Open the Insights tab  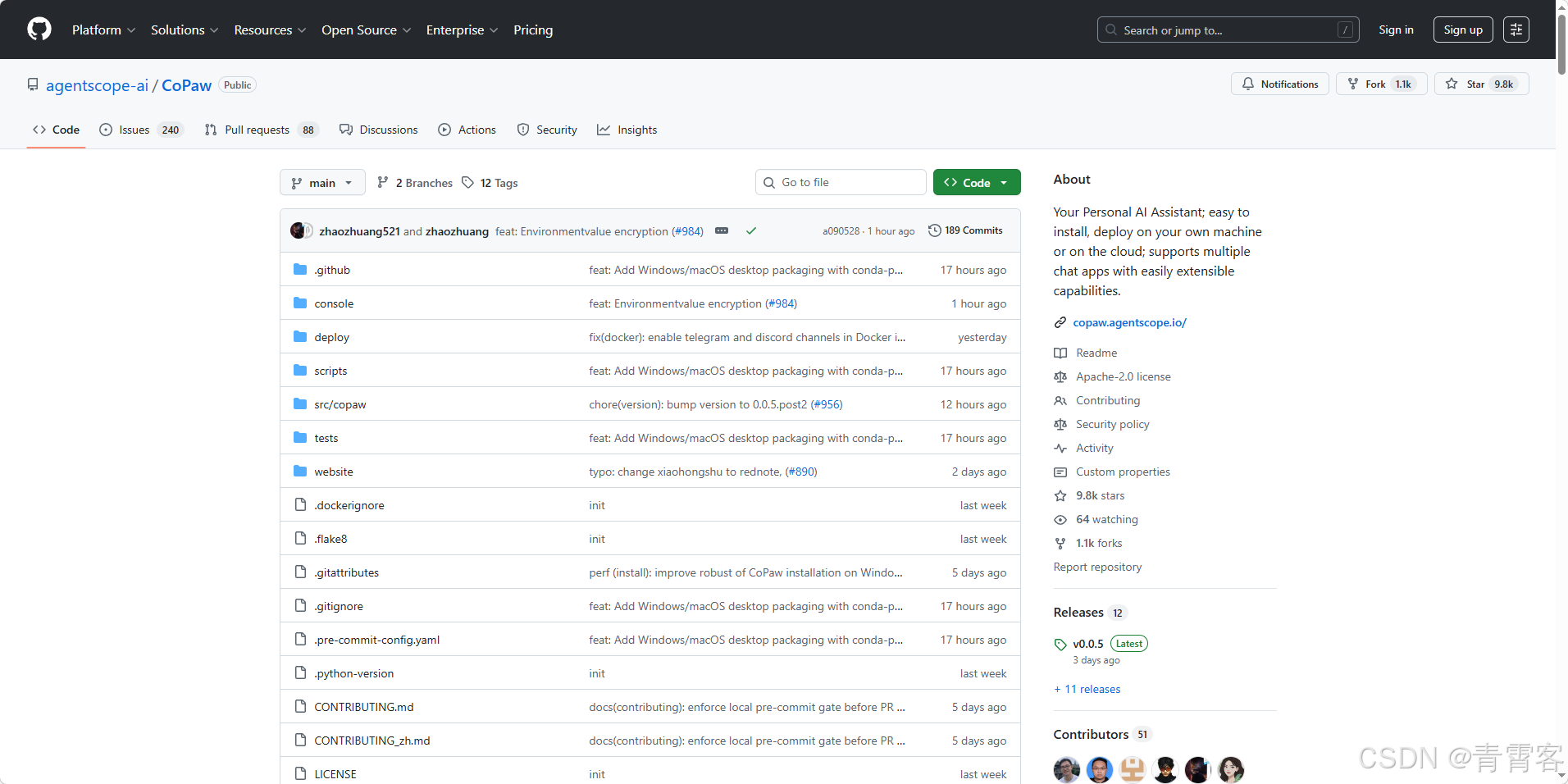click(627, 130)
